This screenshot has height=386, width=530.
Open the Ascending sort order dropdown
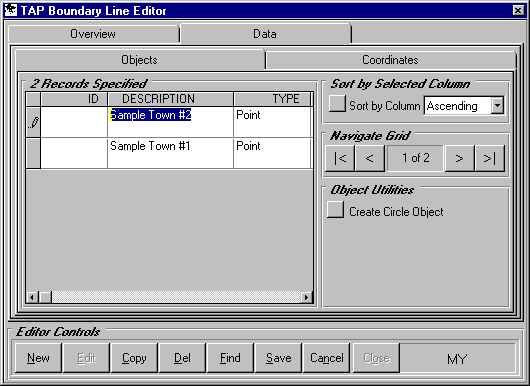coord(497,105)
